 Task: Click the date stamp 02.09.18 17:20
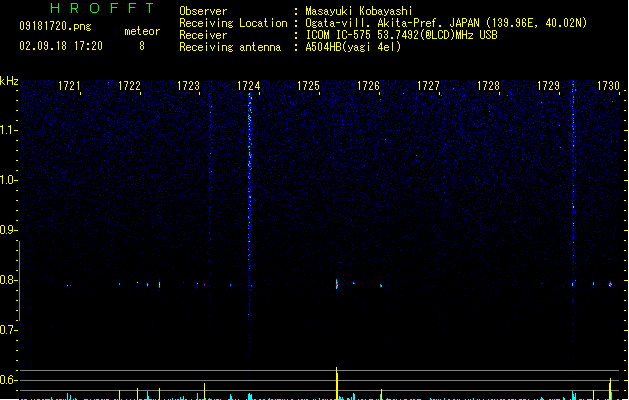click(61, 46)
